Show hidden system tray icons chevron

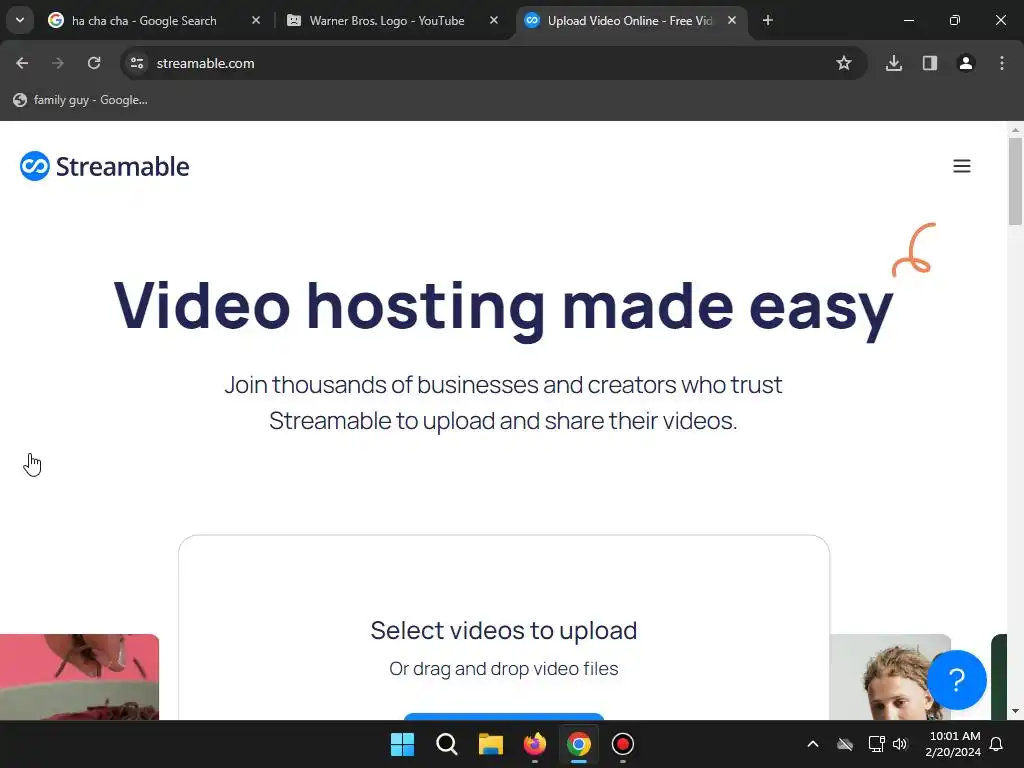point(813,744)
